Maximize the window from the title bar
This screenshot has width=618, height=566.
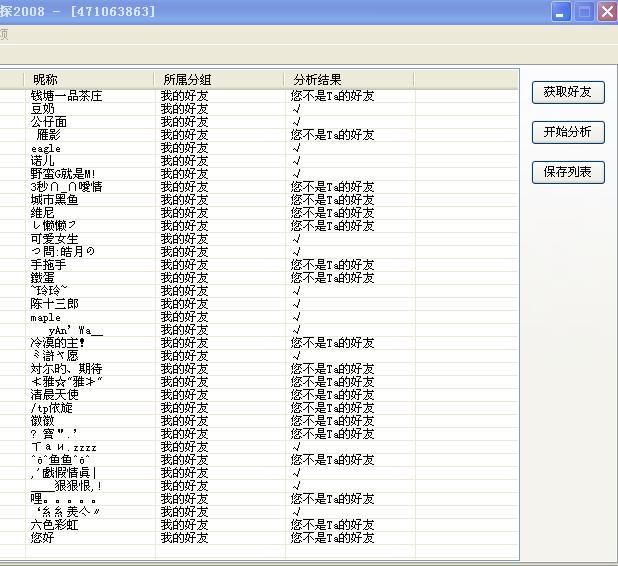[x=585, y=12]
